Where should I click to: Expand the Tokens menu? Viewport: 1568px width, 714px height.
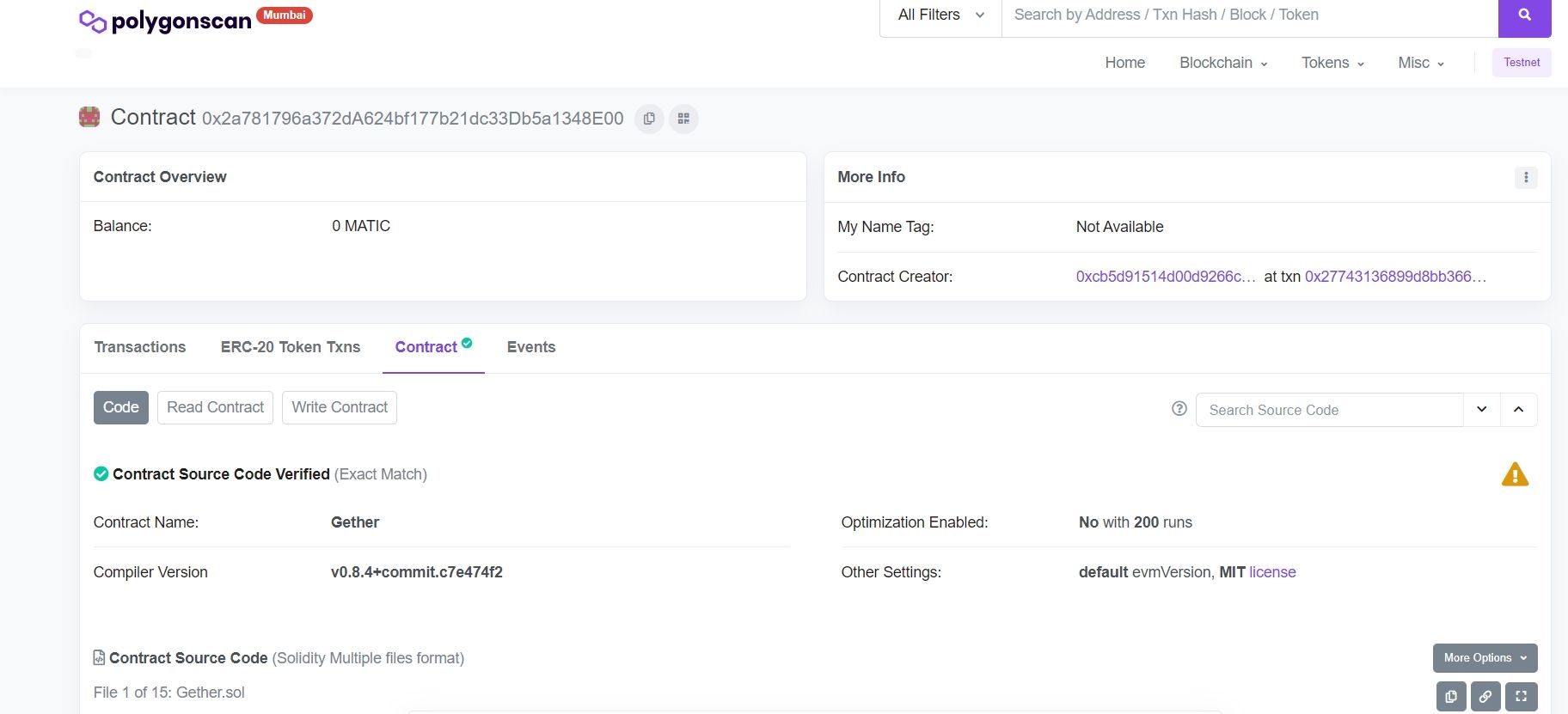pyautogui.click(x=1332, y=63)
